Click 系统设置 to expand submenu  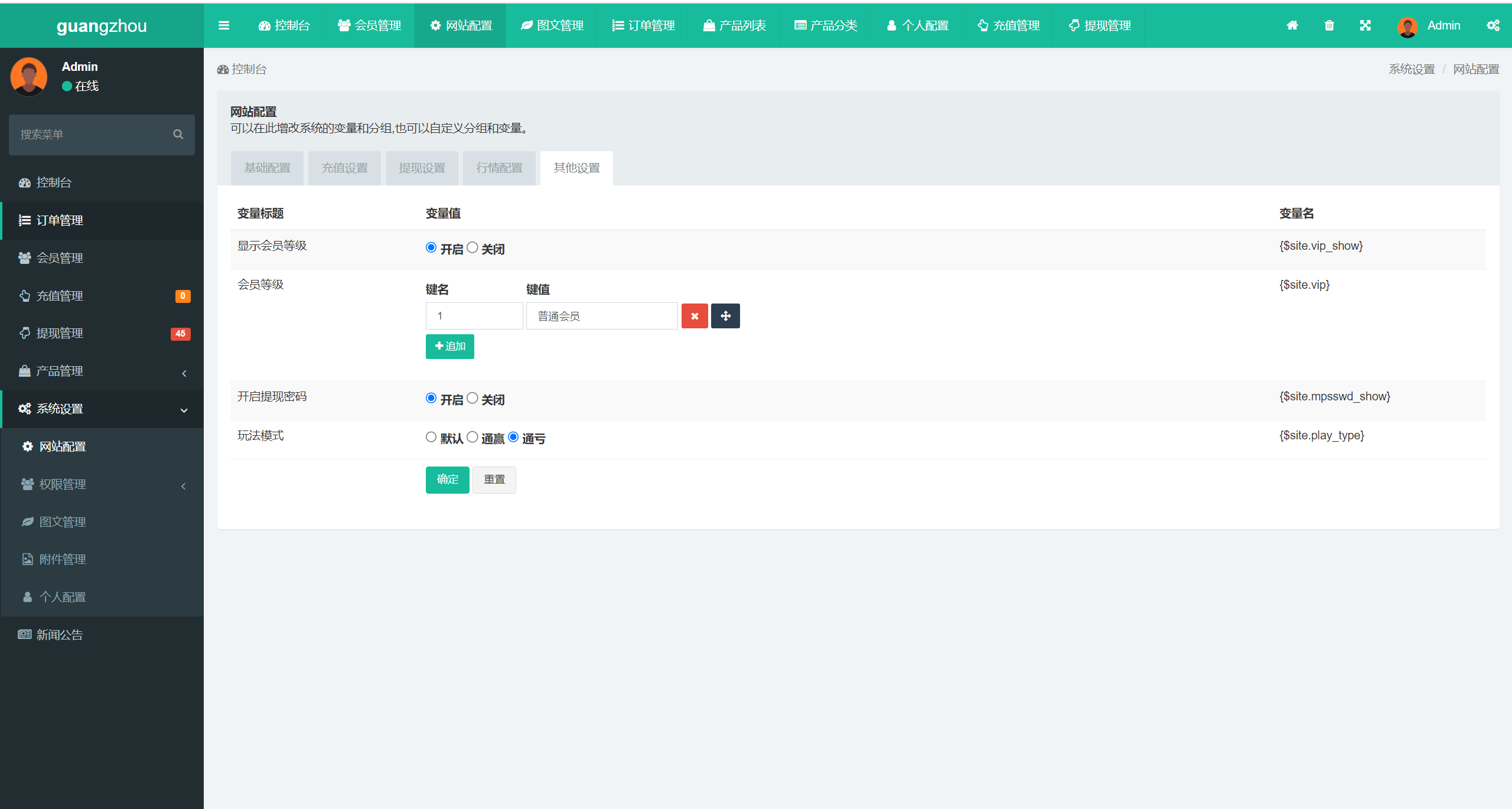click(100, 408)
